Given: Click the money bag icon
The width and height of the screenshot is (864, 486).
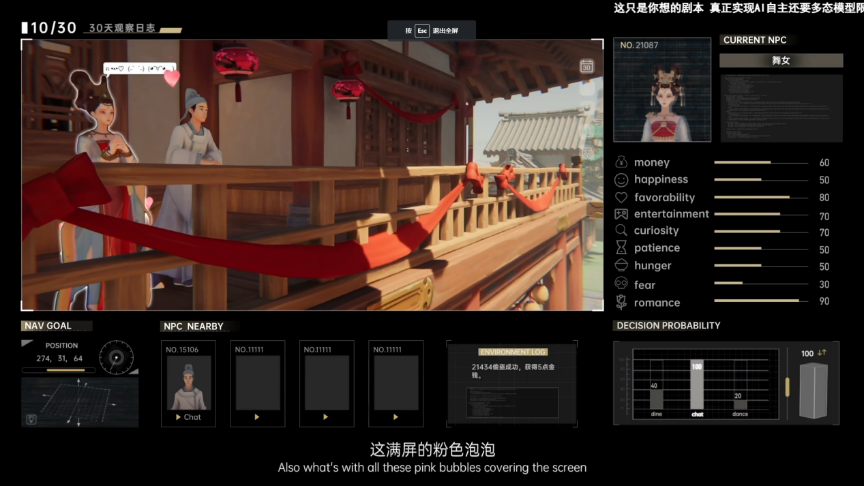Looking at the screenshot, I should [621, 162].
